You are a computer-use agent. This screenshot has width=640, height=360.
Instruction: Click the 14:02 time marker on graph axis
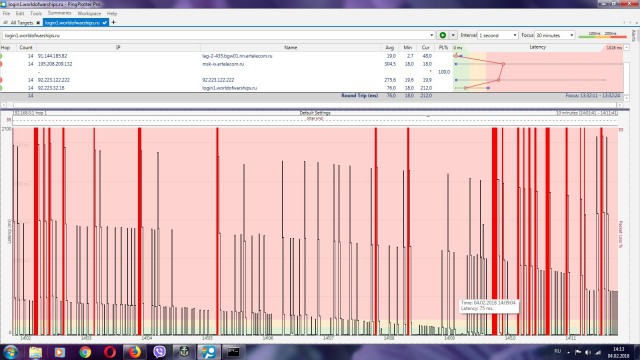click(25, 338)
